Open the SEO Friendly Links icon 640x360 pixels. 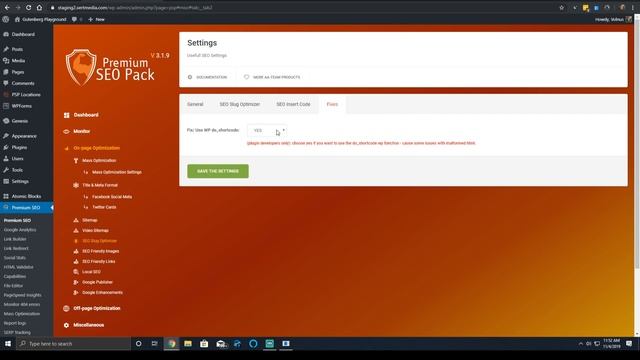point(76,261)
